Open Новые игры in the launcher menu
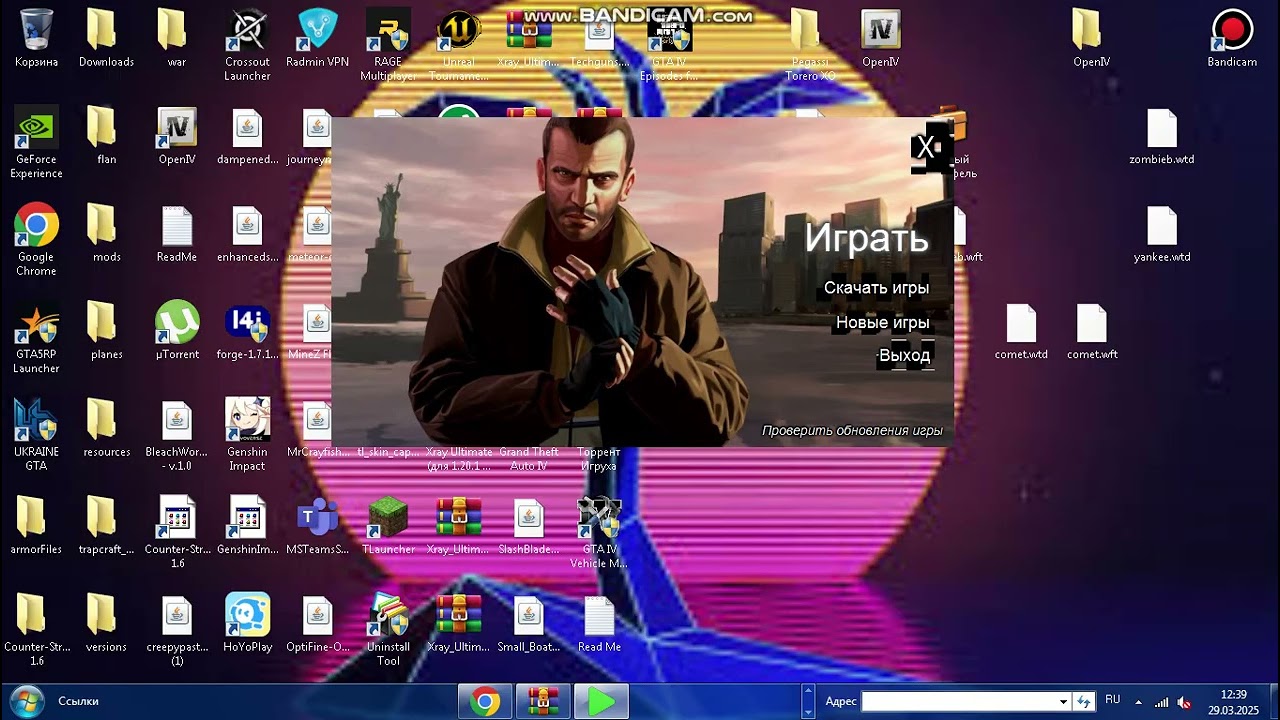The height and width of the screenshot is (720, 1280). [x=883, y=322]
